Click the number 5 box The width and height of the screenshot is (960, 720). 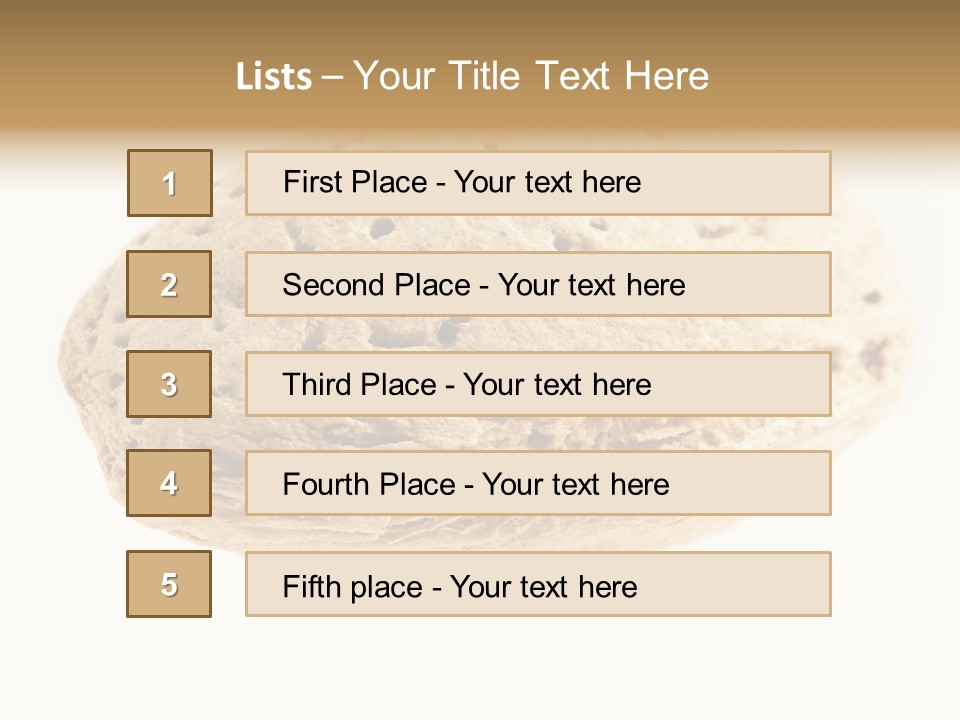point(169,584)
